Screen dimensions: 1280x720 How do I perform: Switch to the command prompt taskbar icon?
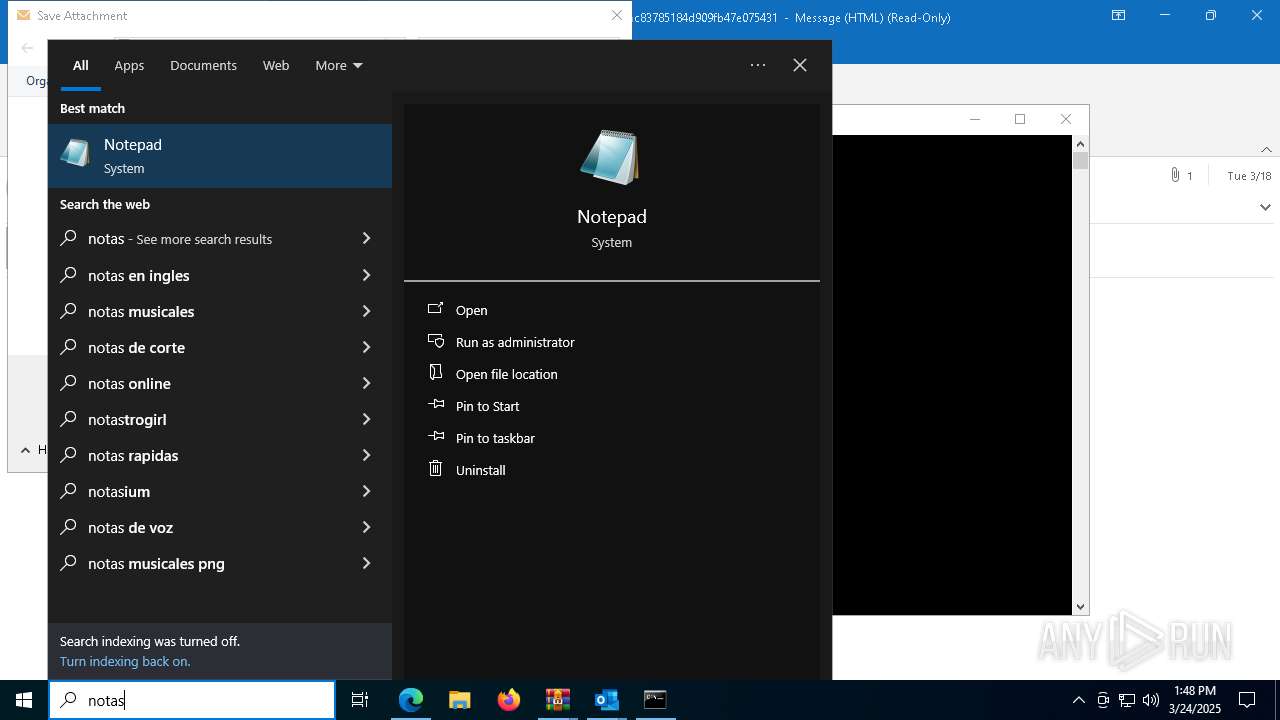click(x=655, y=700)
